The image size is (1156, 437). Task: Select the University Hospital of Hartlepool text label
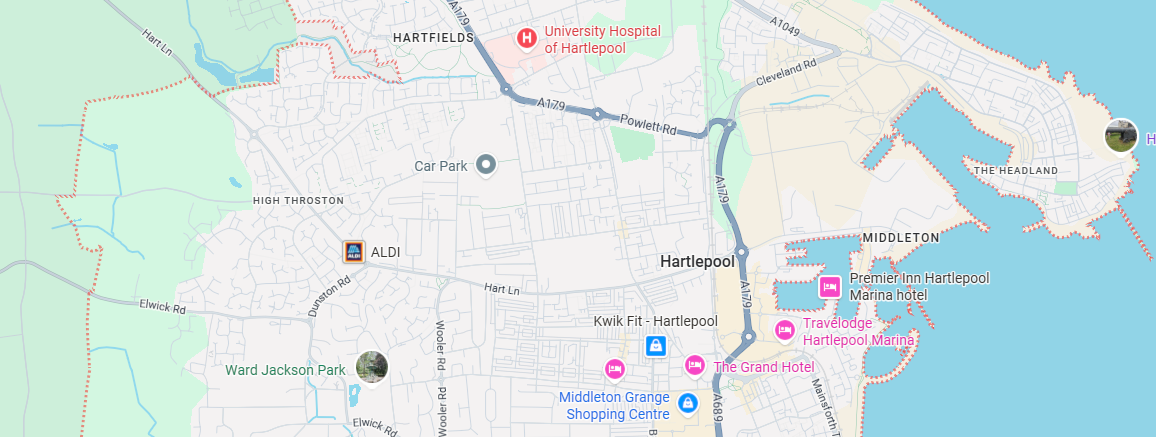(602, 40)
